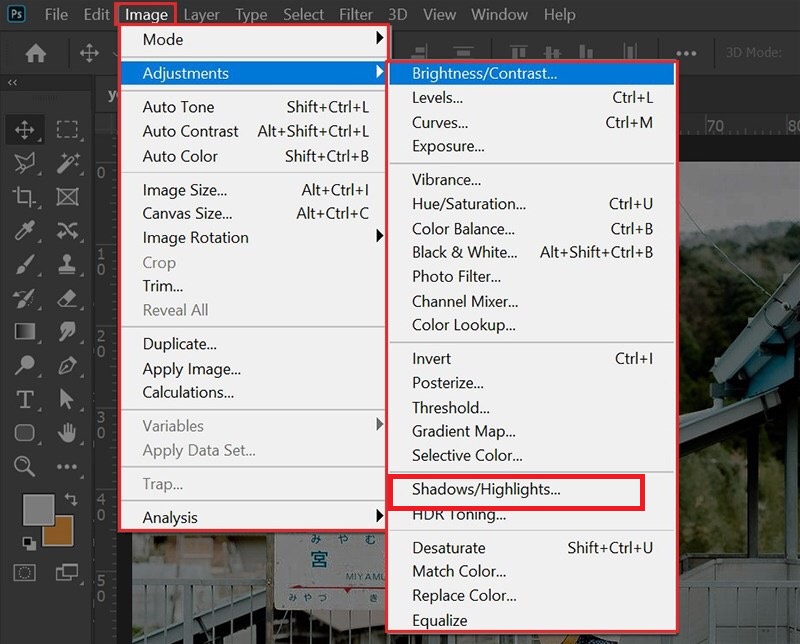Select the Brush tool
This screenshot has height=644, width=800.
click(24, 264)
